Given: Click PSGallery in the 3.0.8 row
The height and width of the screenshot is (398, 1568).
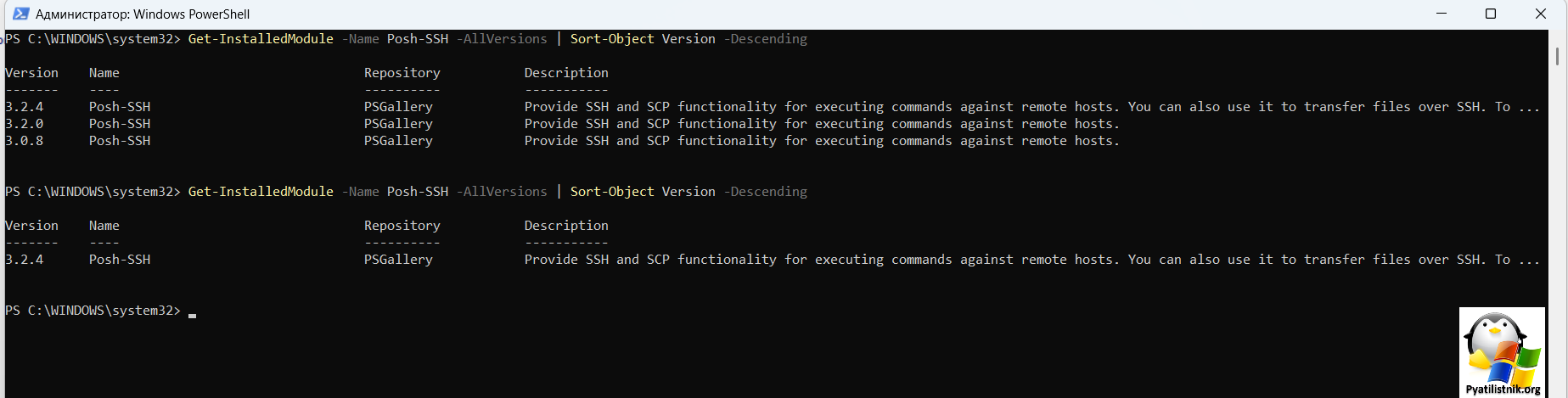Looking at the screenshot, I should 398,141.
